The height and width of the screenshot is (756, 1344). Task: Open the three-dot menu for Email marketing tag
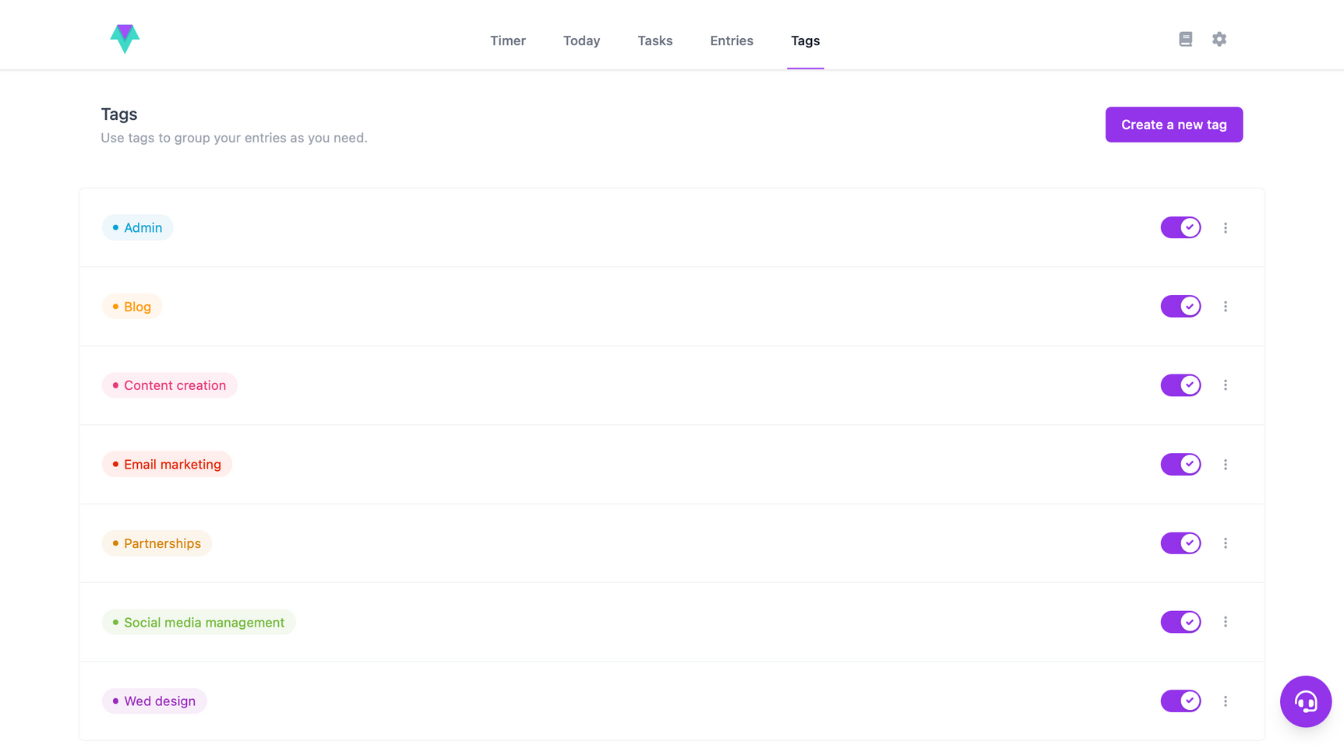[x=1225, y=464]
